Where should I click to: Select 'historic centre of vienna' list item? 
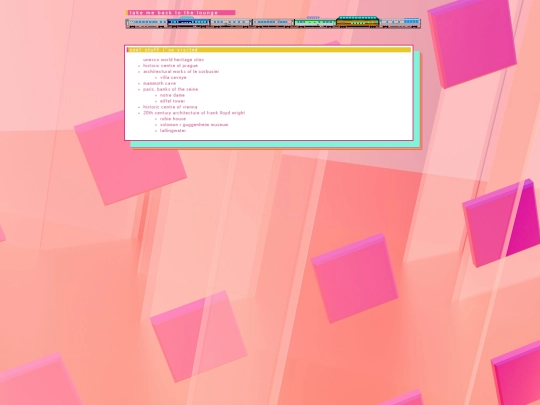point(170,107)
